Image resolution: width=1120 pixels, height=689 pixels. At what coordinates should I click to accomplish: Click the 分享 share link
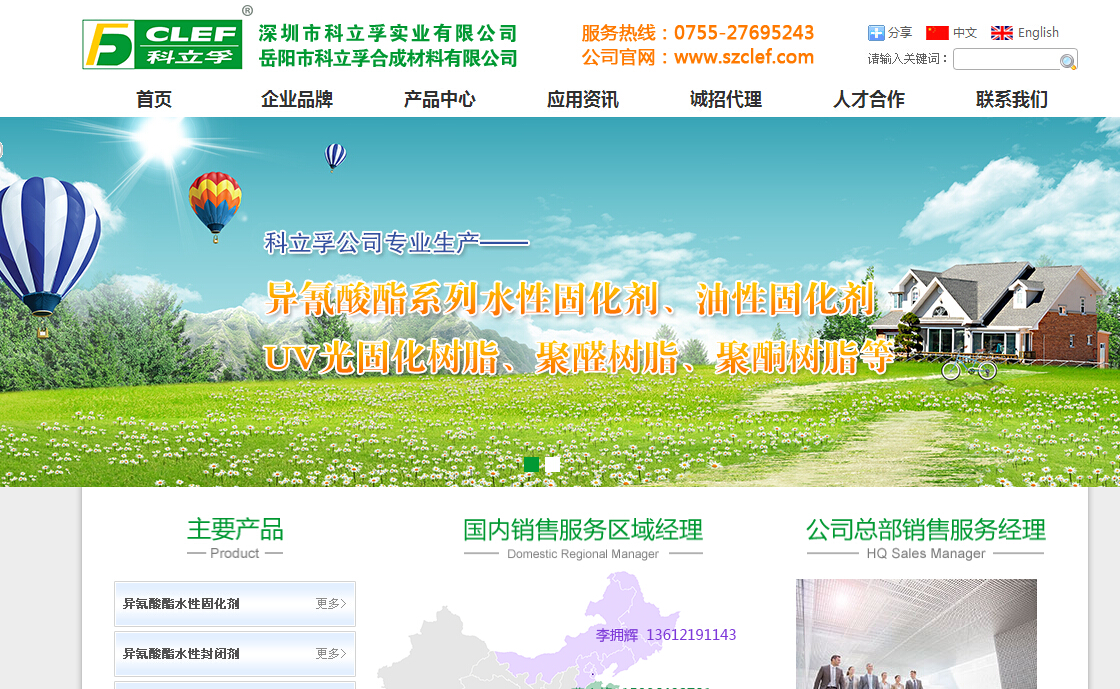900,33
